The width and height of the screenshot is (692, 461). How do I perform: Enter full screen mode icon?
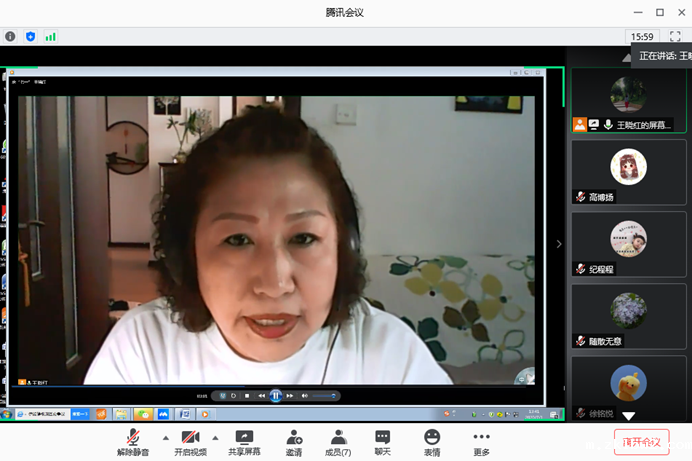coord(675,36)
